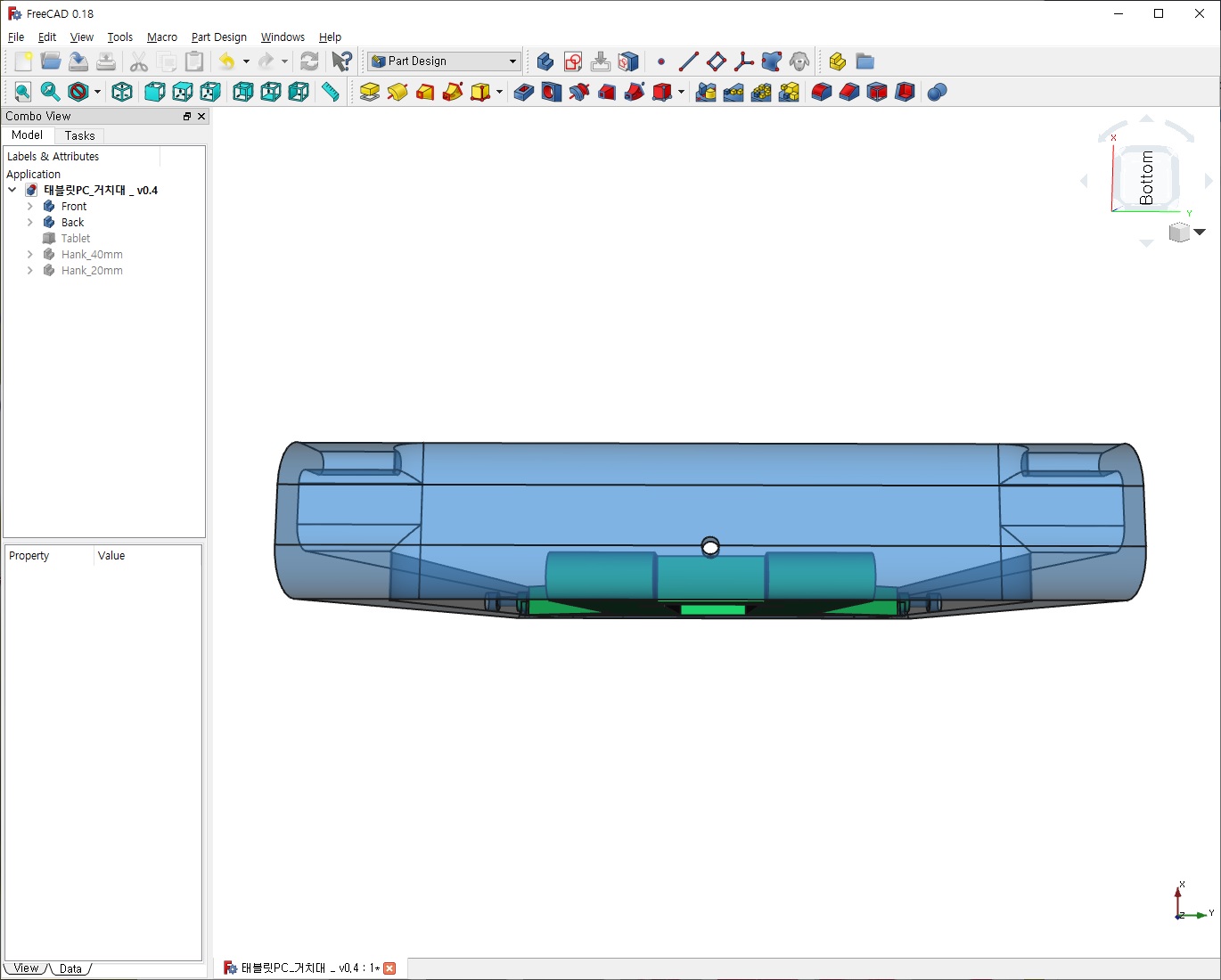Close the 태블릿PC_거치대 document tab

[389, 968]
